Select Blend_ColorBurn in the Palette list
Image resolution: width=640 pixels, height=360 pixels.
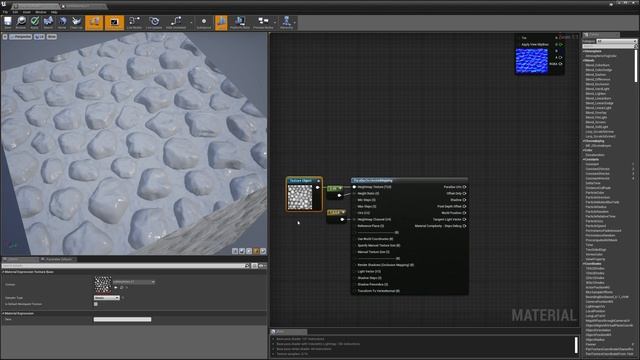[598, 65]
